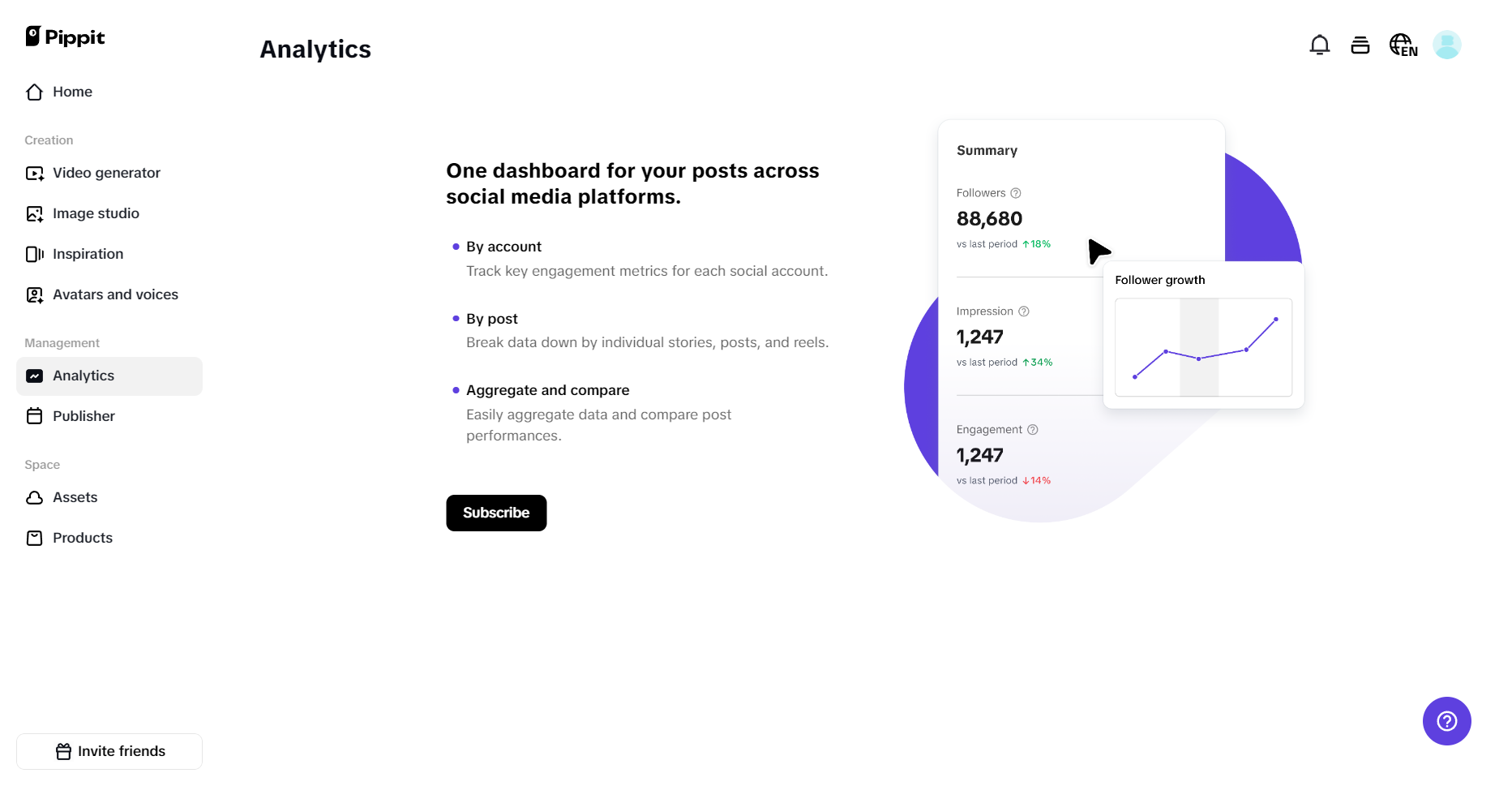
Task: Open the Products section
Action: coord(82,538)
